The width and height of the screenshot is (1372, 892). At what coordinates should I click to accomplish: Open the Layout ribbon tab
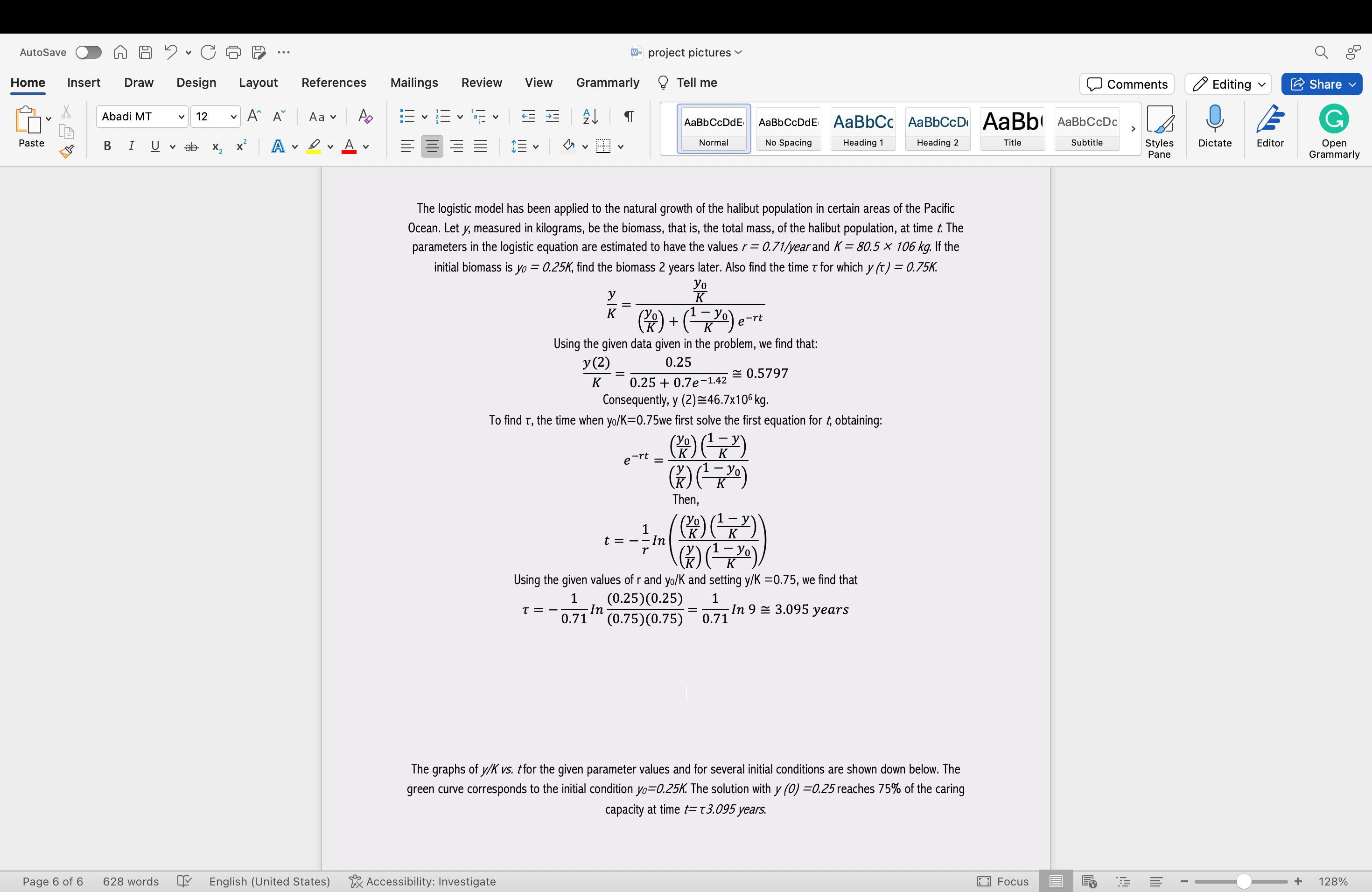coord(258,83)
